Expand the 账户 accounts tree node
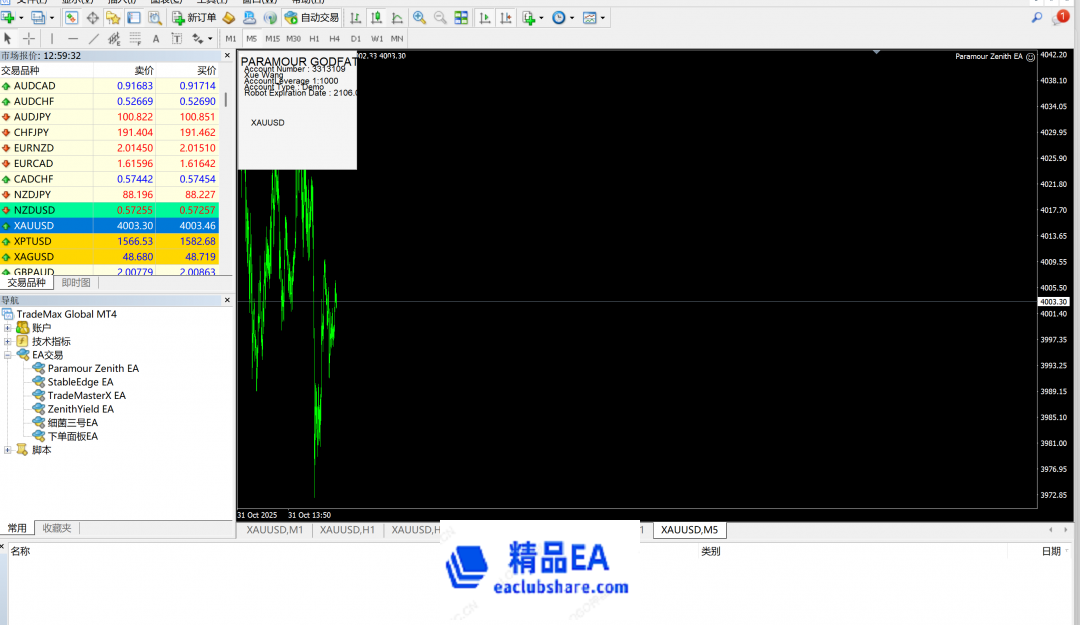Image resolution: width=1080 pixels, height=625 pixels. pyautogui.click(x=8, y=328)
